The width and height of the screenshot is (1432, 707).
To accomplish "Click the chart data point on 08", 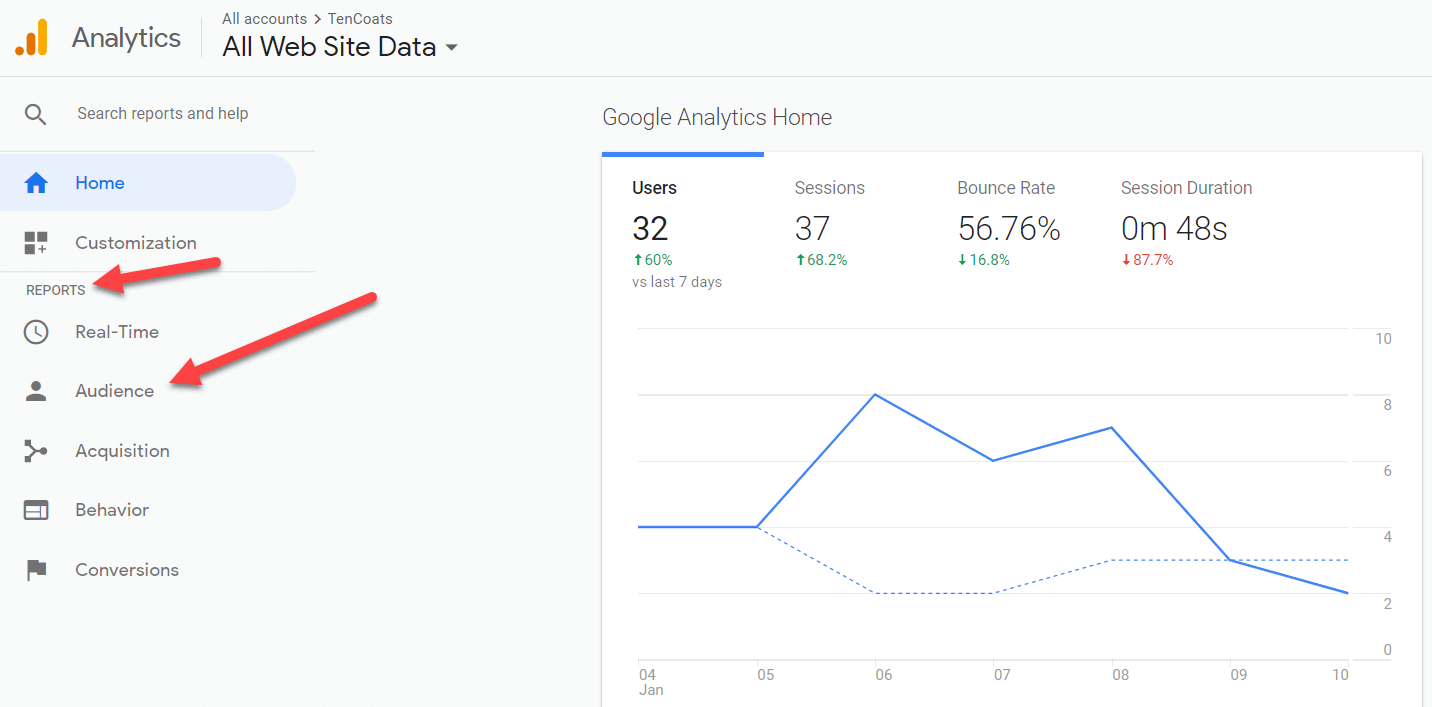I will click(x=1112, y=428).
